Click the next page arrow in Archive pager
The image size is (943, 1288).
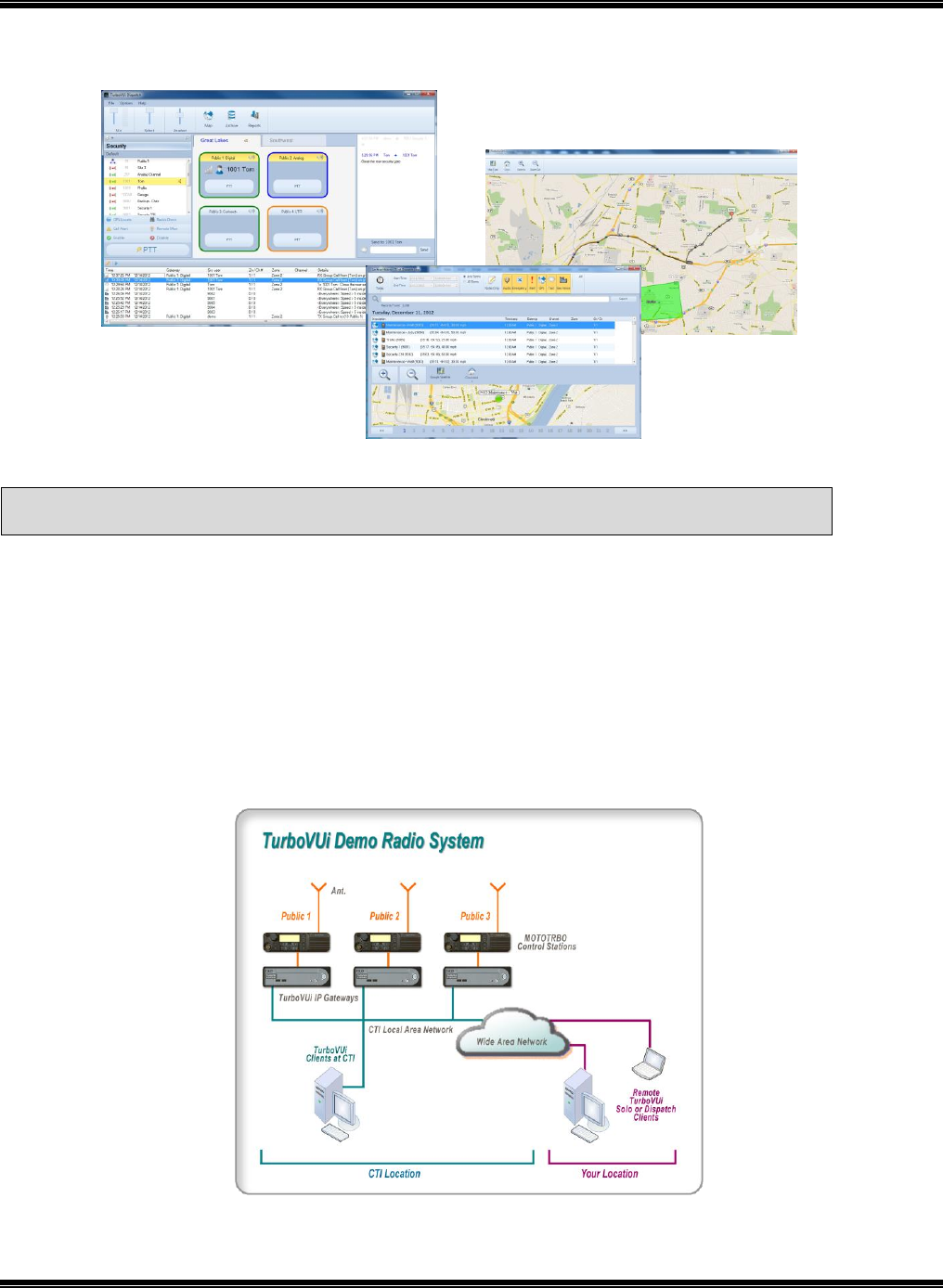(625, 431)
